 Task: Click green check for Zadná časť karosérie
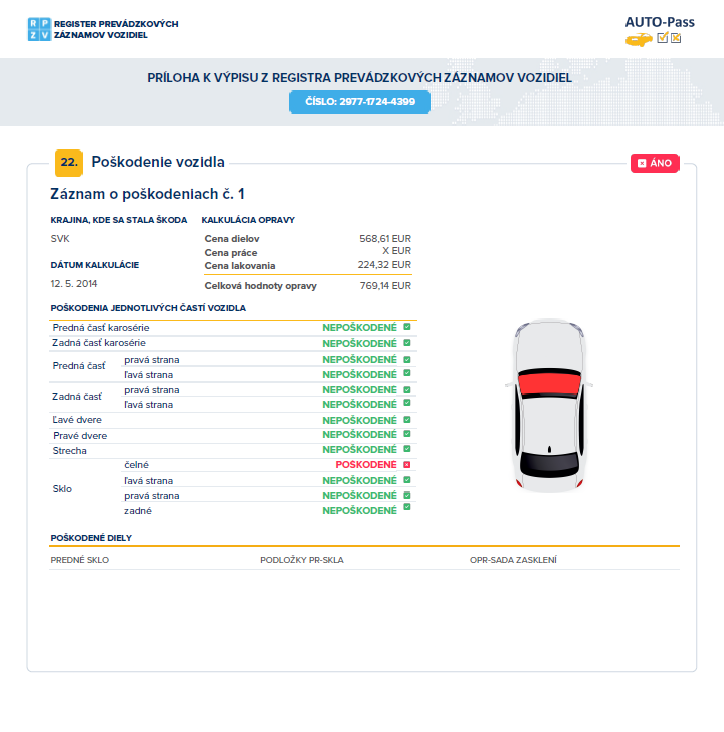pyautogui.click(x=407, y=343)
